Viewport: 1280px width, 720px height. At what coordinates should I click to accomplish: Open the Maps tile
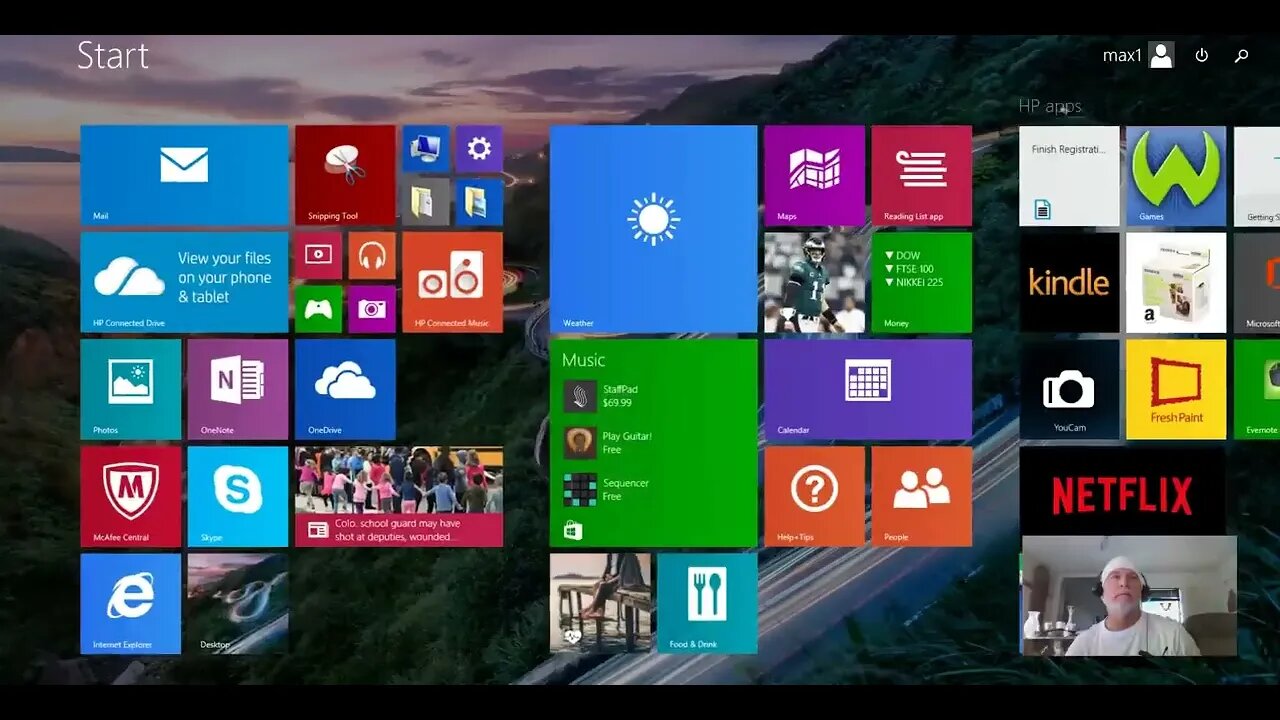click(x=814, y=175)
